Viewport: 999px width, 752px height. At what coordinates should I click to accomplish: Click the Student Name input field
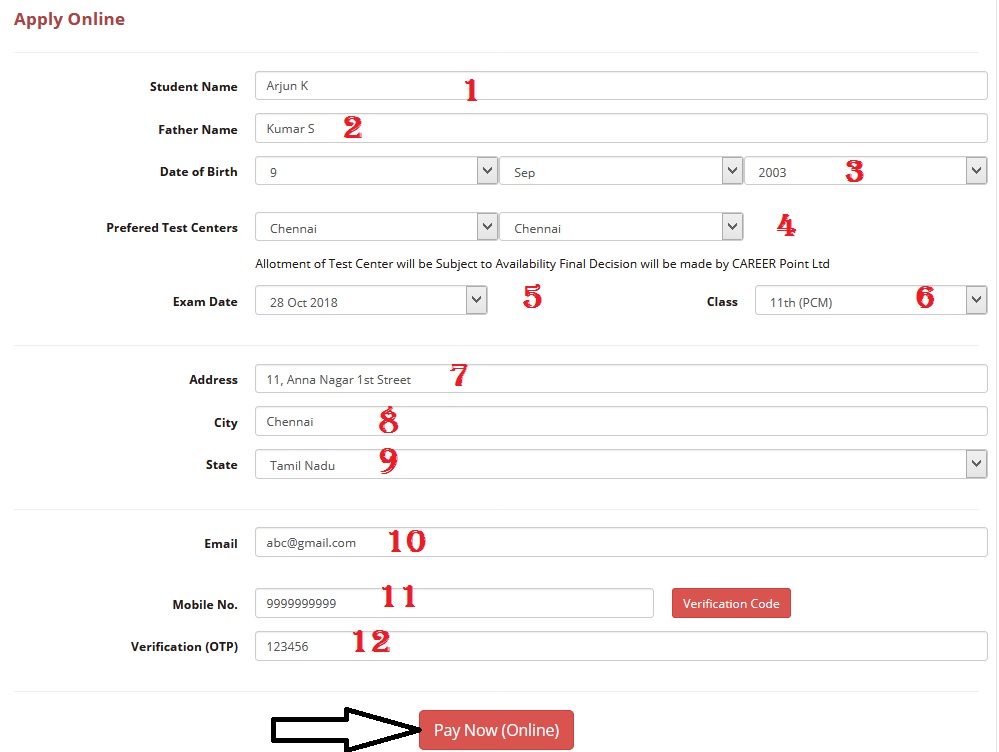point(620,86)
